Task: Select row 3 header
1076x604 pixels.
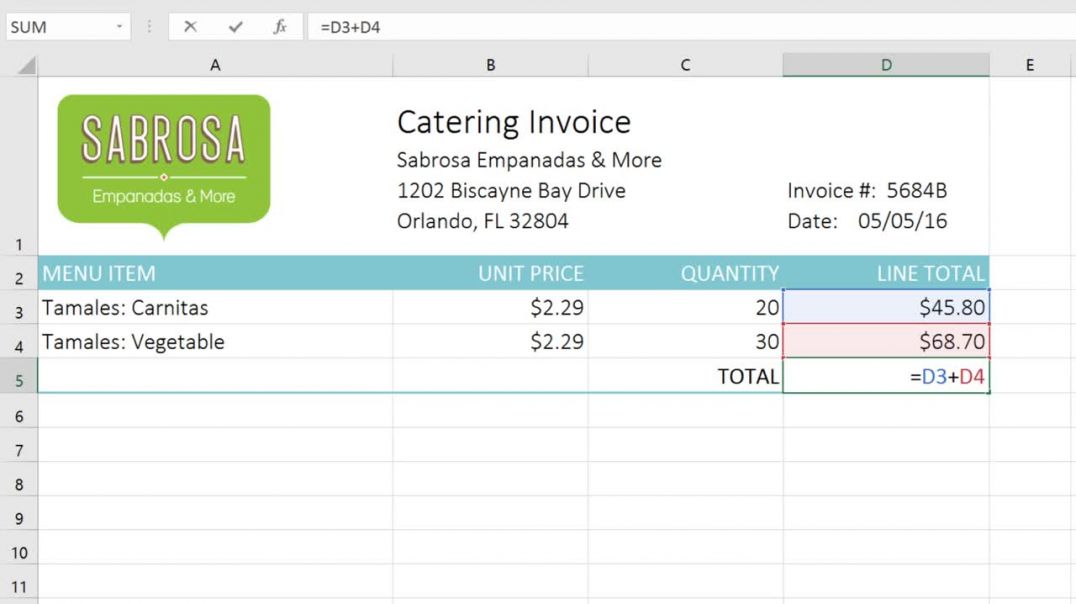Action: click(x=19, y=307)
